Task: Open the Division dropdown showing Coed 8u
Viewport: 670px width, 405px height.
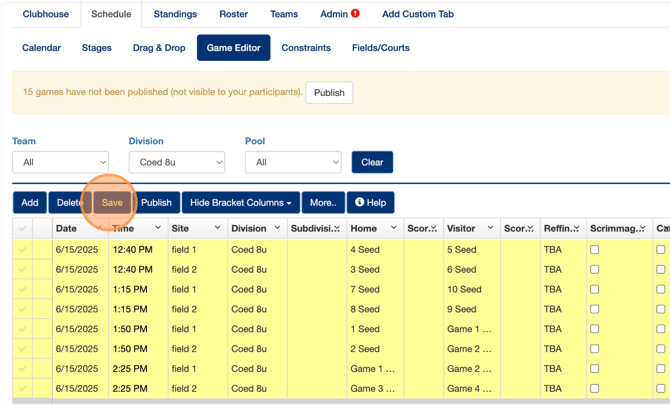Action: pos(176,162)
